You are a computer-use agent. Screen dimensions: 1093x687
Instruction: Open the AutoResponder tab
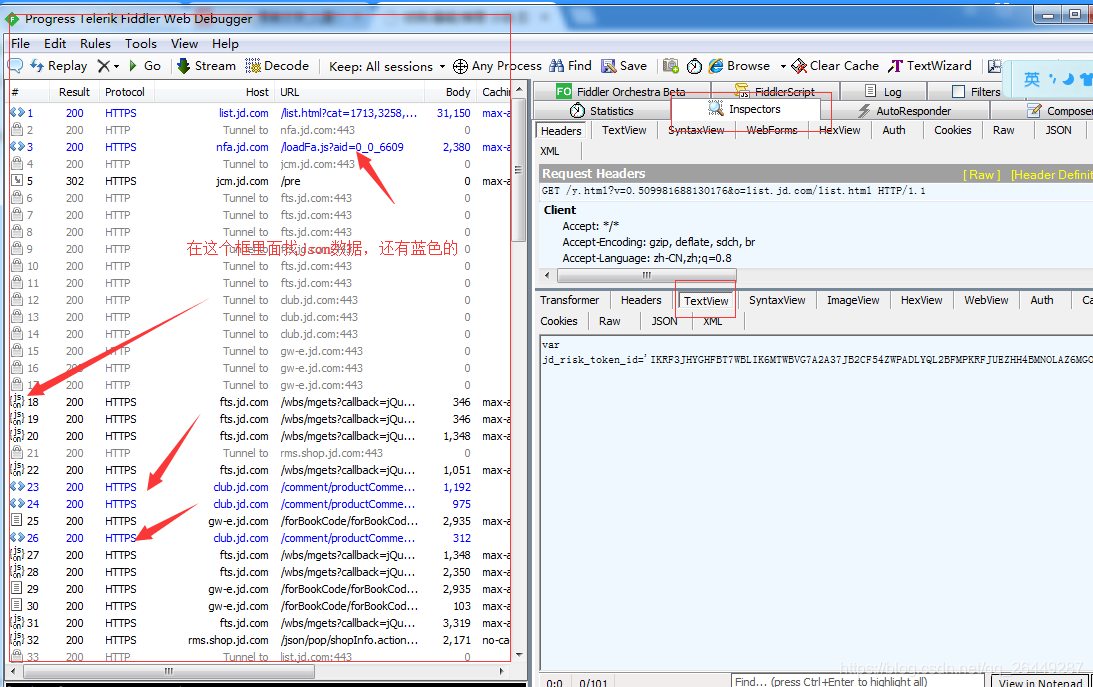(x=904, y=111)
